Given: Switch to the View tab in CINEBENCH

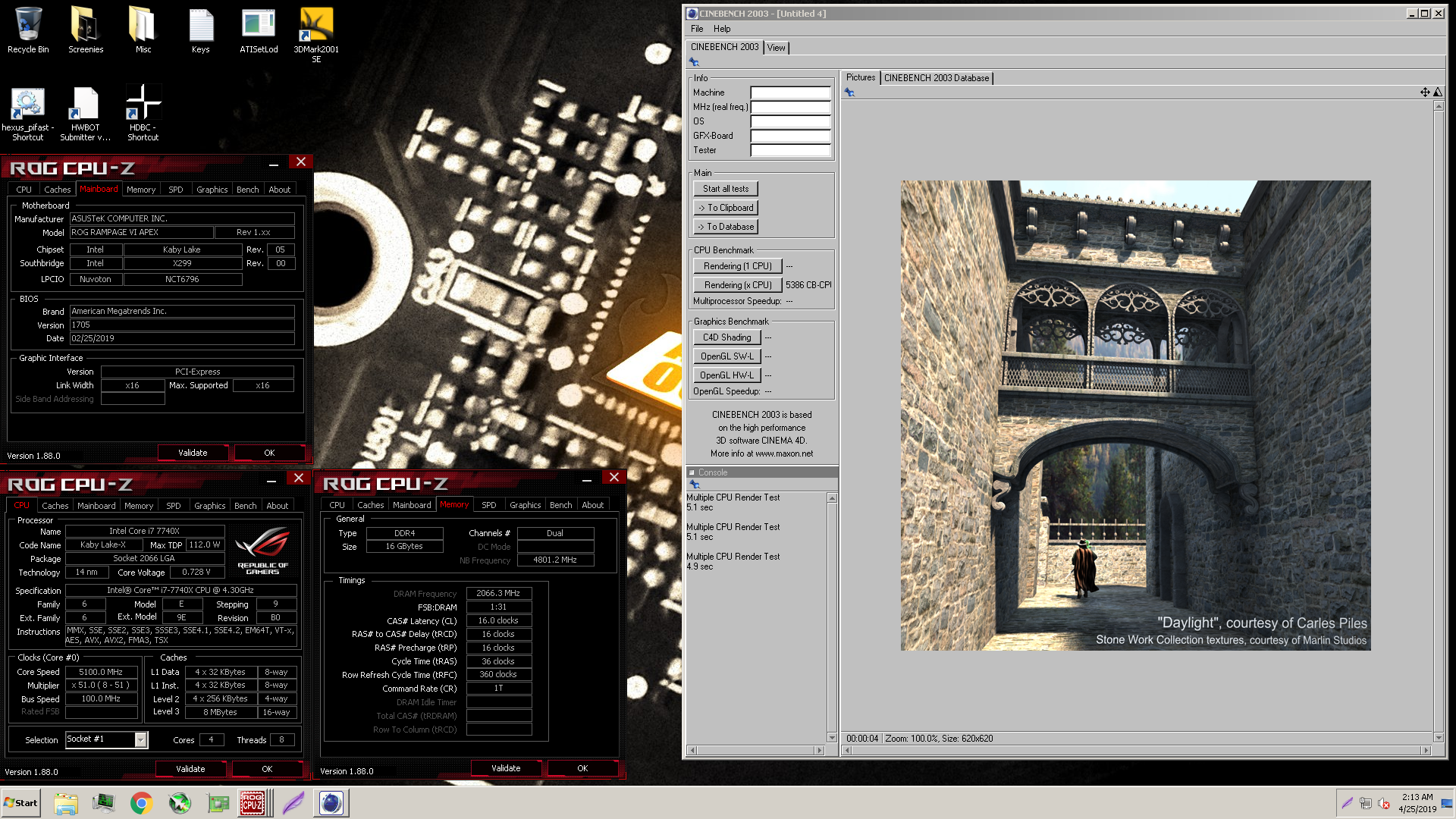Looking at the screenshot, I should 777,48.
